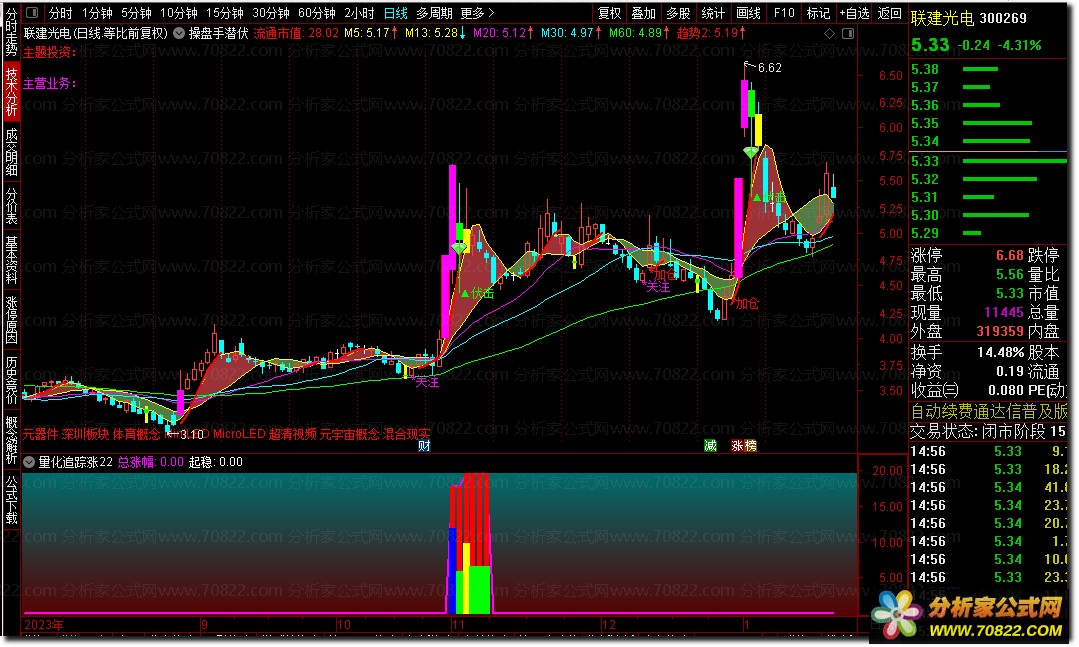Click the M5: 5.17 moving average label

click(371, 32)
